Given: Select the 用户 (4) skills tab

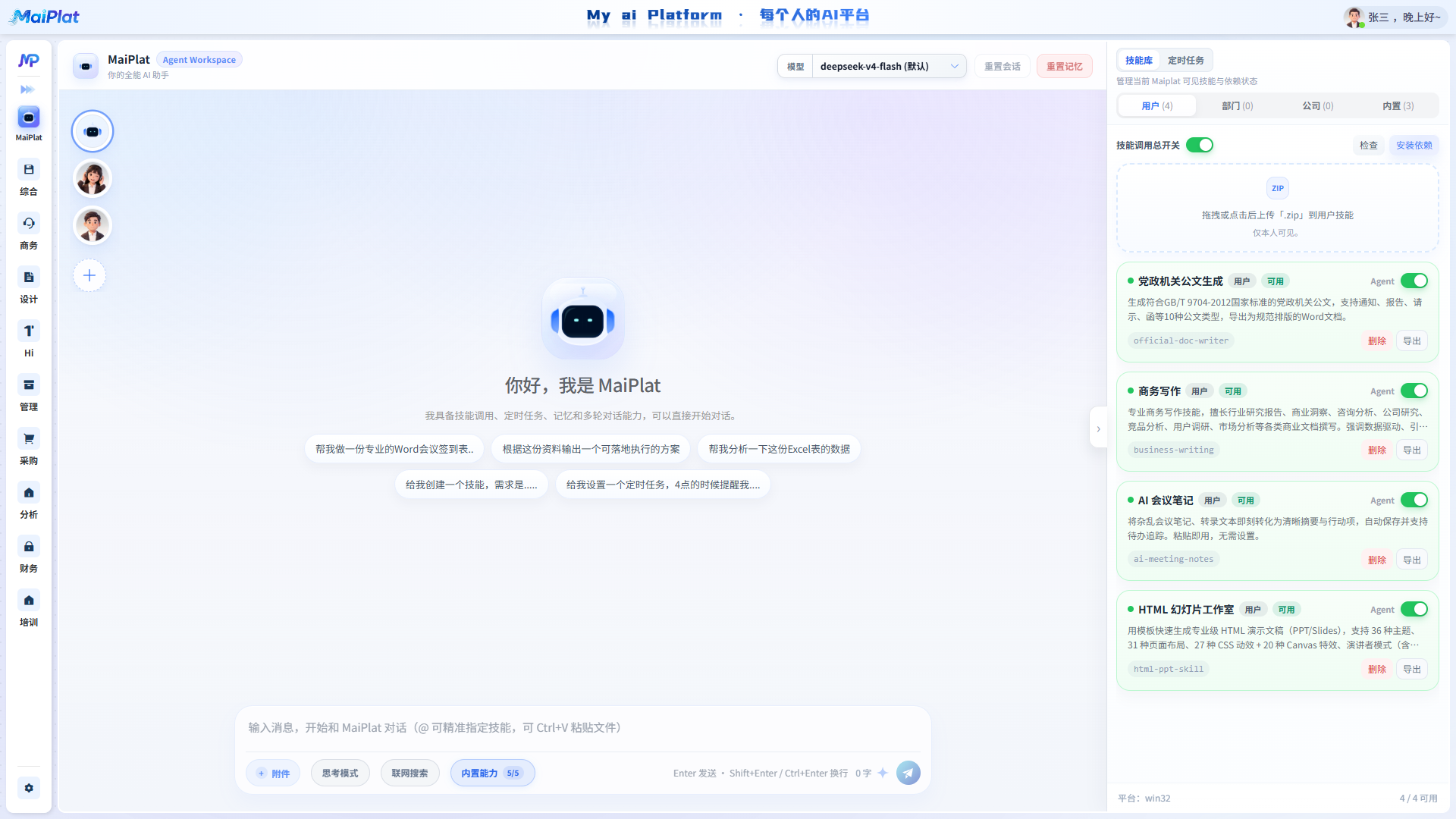Looking at the screenshot, I should [1156, 105].
